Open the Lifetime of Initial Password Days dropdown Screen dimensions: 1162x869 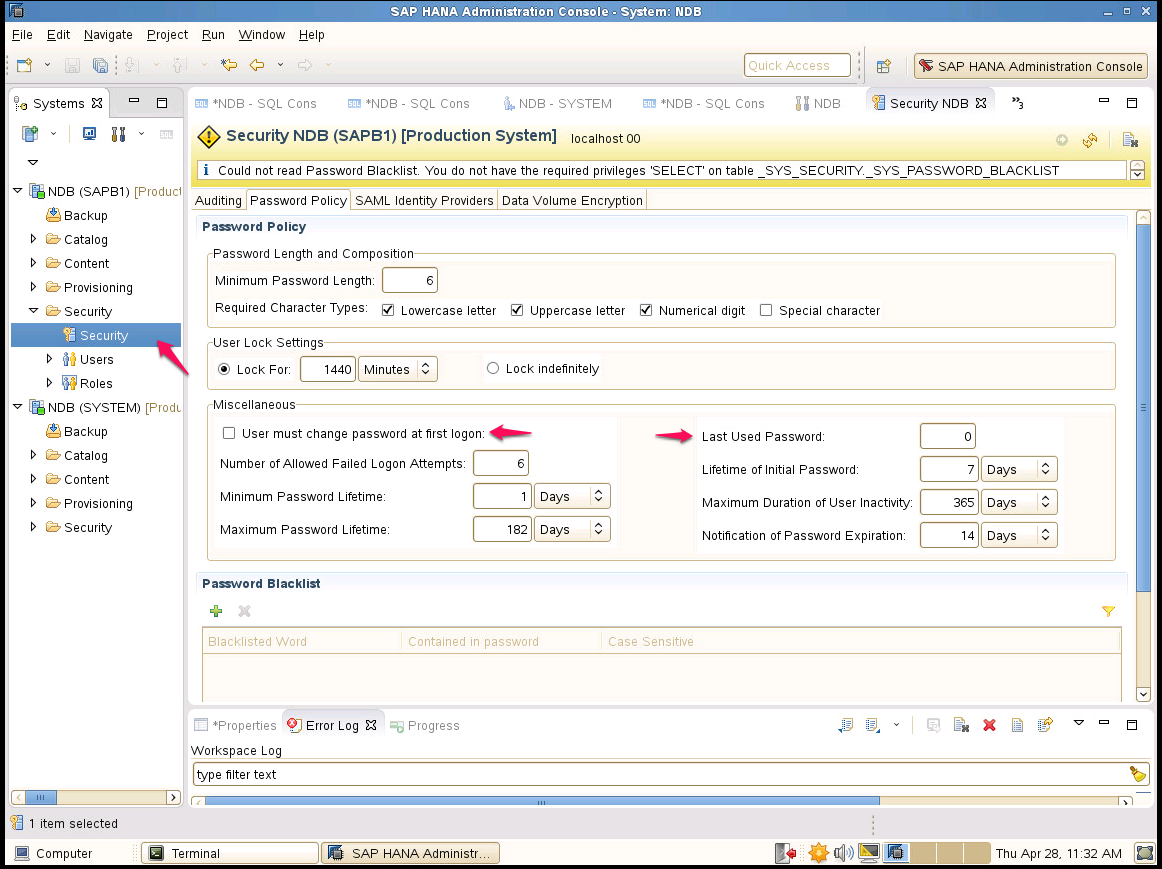(1018, 470)
